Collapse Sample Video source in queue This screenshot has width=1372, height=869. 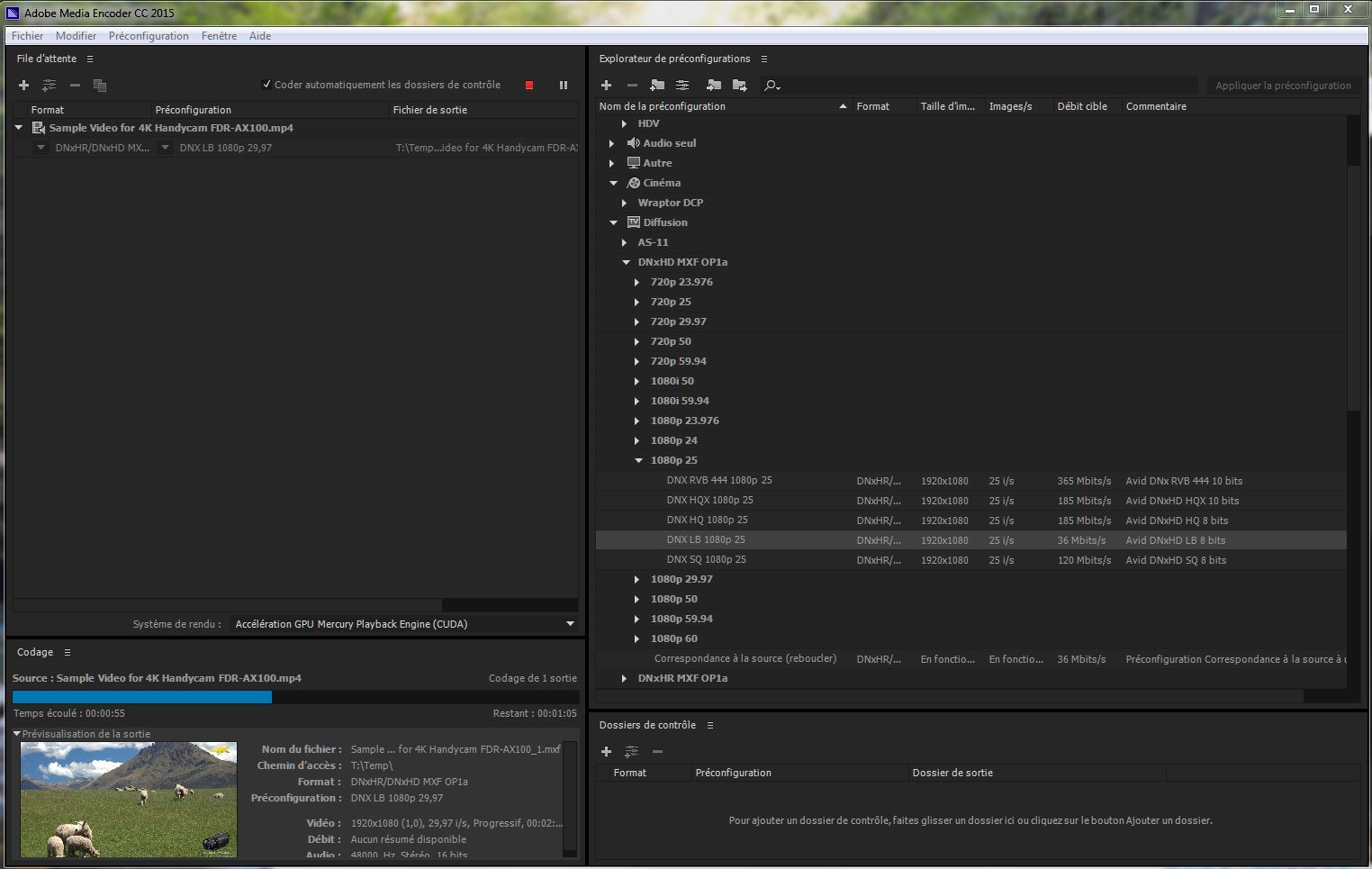point(19,128)
